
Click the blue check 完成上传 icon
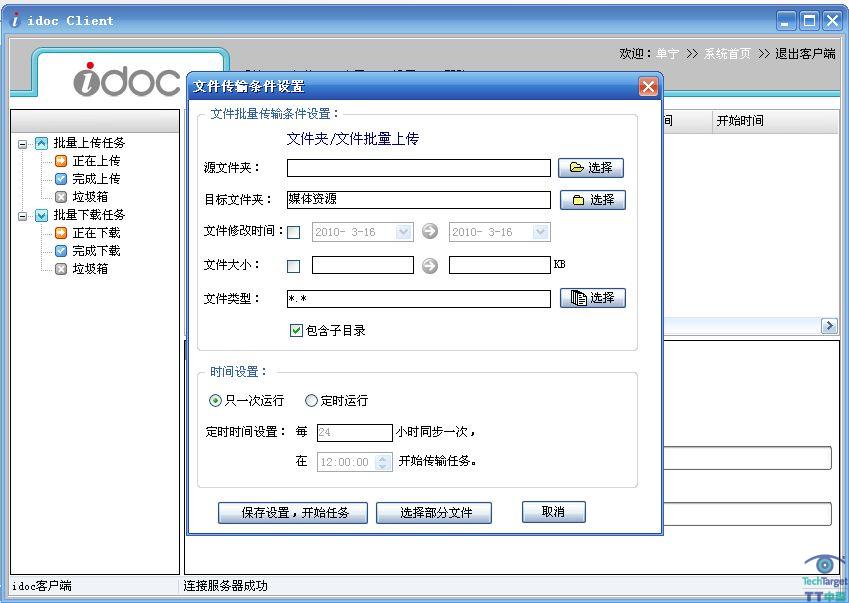tap(61, 179)
